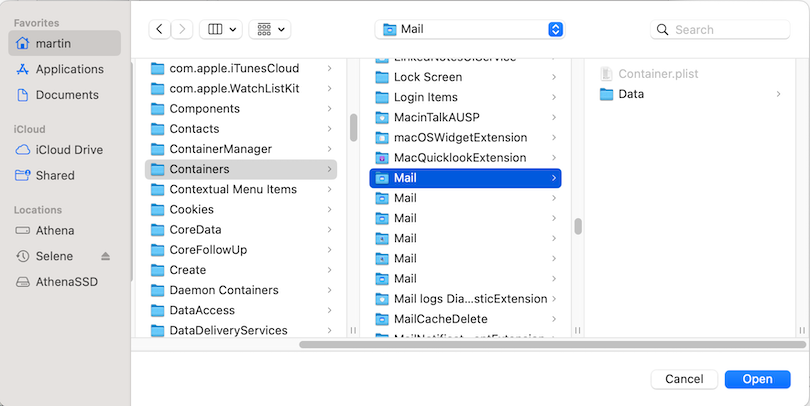Select the DataAccess folder

pyautogui.click(x=241, y=310)
